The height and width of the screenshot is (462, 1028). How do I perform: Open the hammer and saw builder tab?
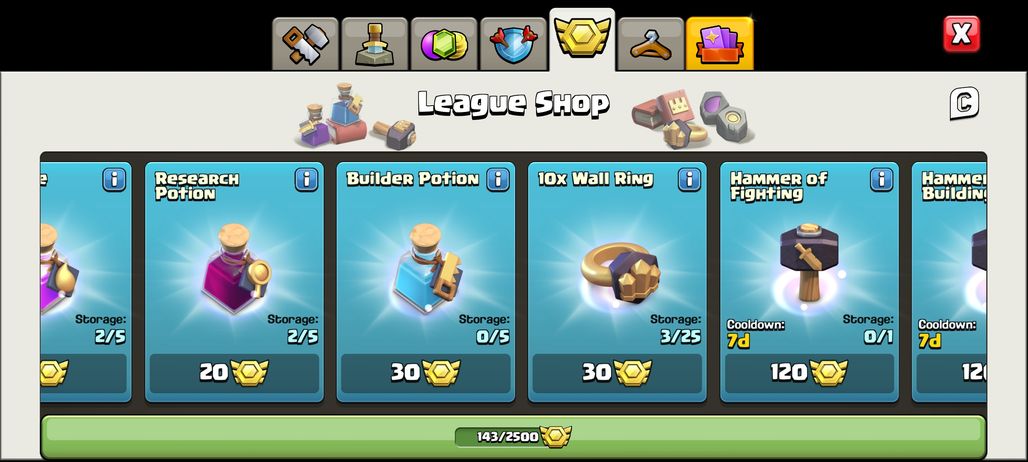pos(306,45)
